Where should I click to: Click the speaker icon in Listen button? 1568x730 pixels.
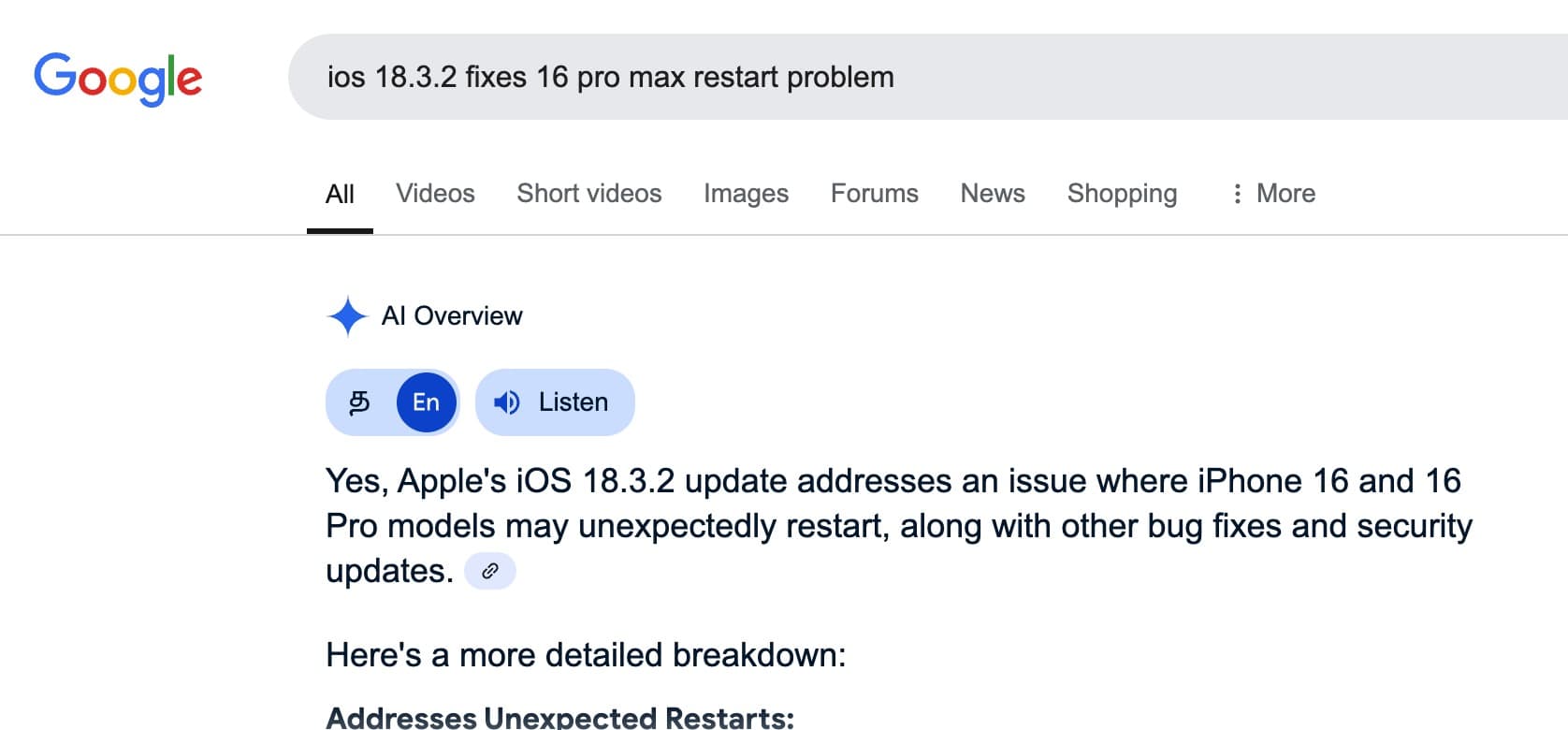(x=507, y=402)
